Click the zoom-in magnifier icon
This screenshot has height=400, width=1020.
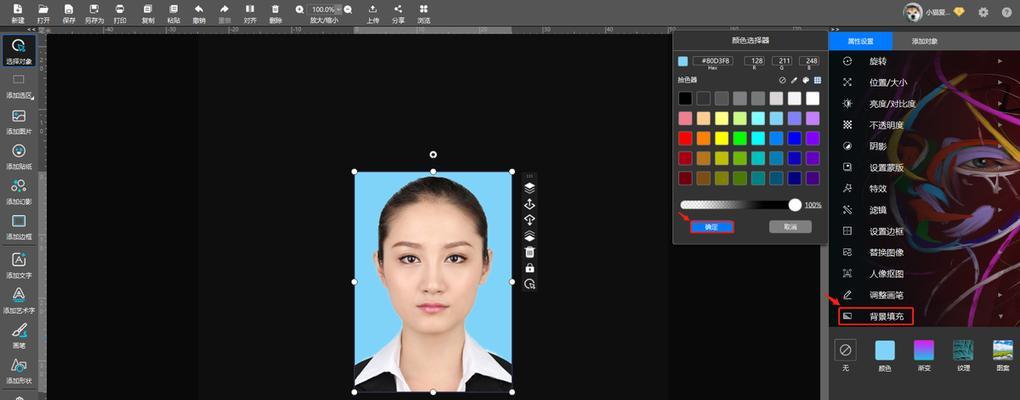click(299, 10)
